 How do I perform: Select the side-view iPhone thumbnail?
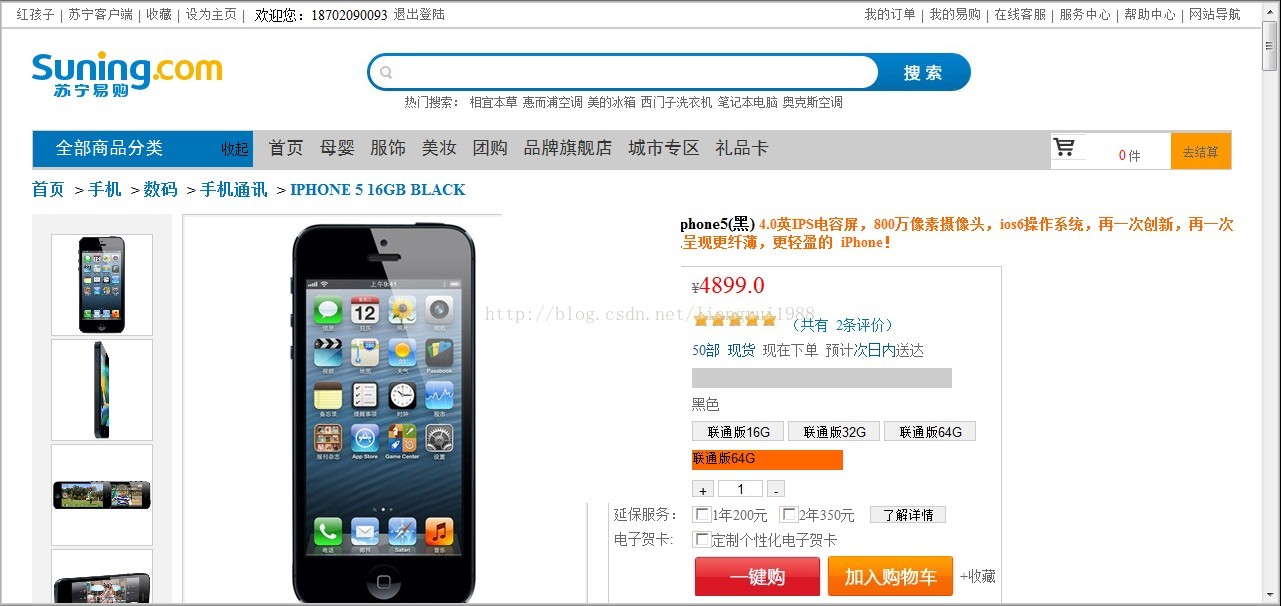click(102, 390)
